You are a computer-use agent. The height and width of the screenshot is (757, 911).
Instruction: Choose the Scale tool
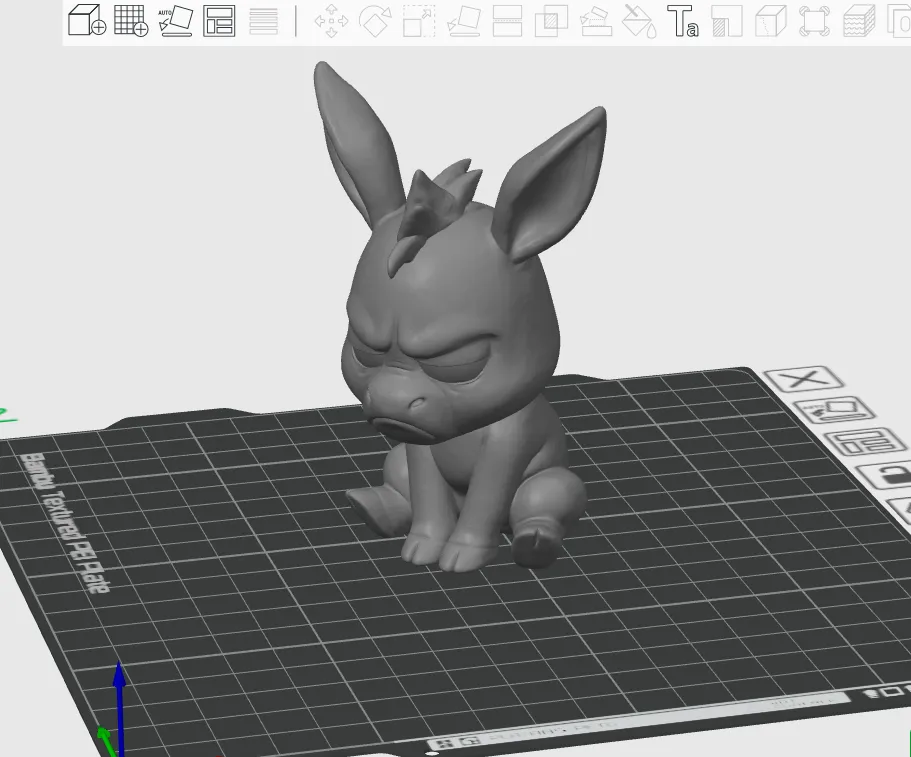coord(419,21)
